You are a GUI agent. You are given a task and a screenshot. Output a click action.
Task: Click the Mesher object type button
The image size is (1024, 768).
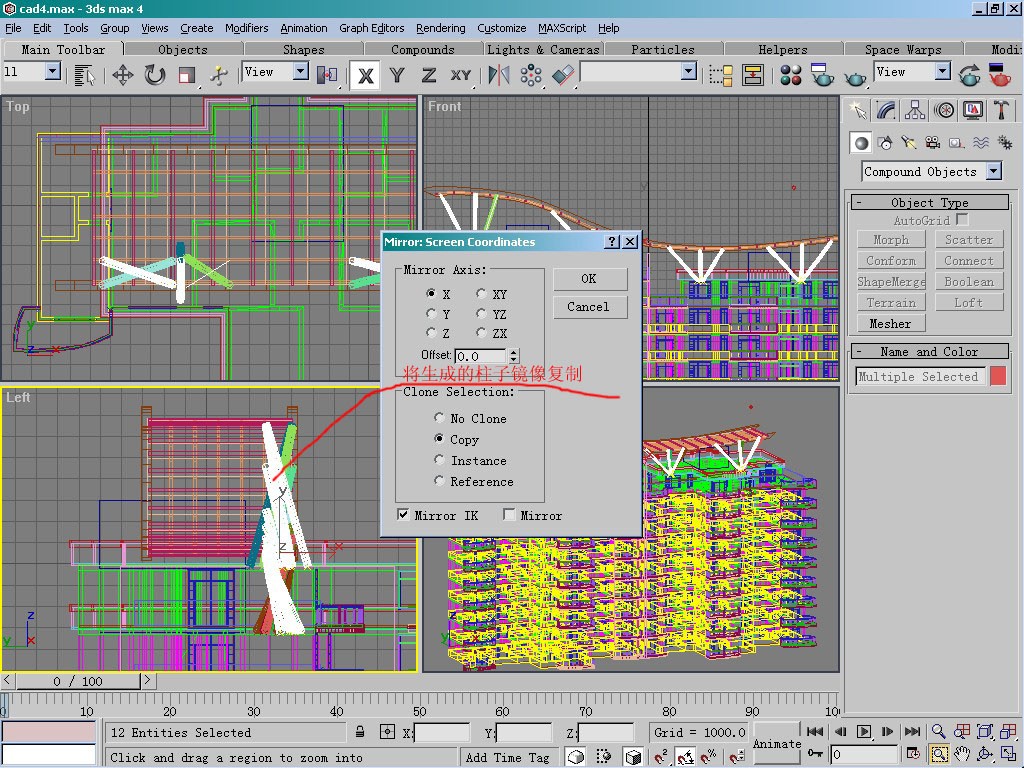[890, 323]
